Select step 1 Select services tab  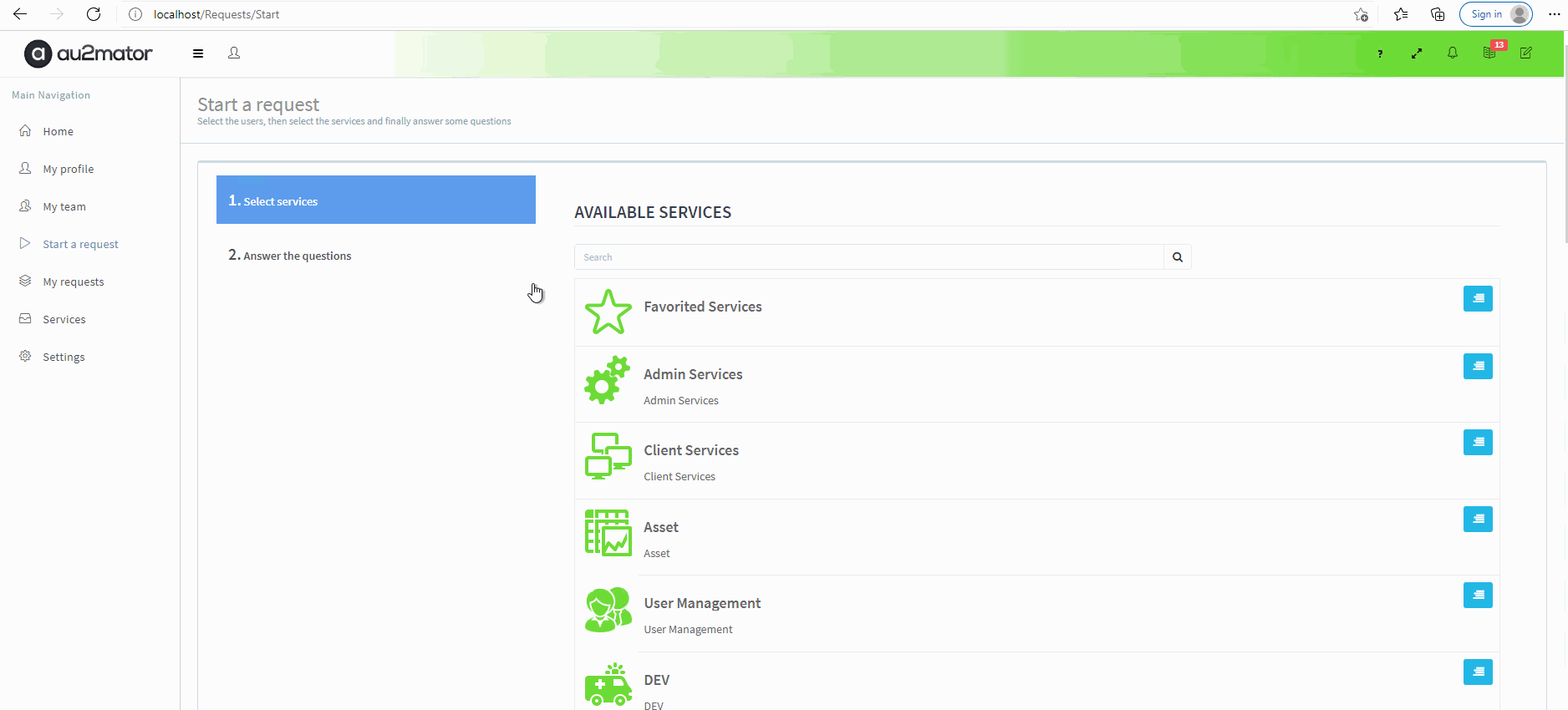click(x=375, y=200)
